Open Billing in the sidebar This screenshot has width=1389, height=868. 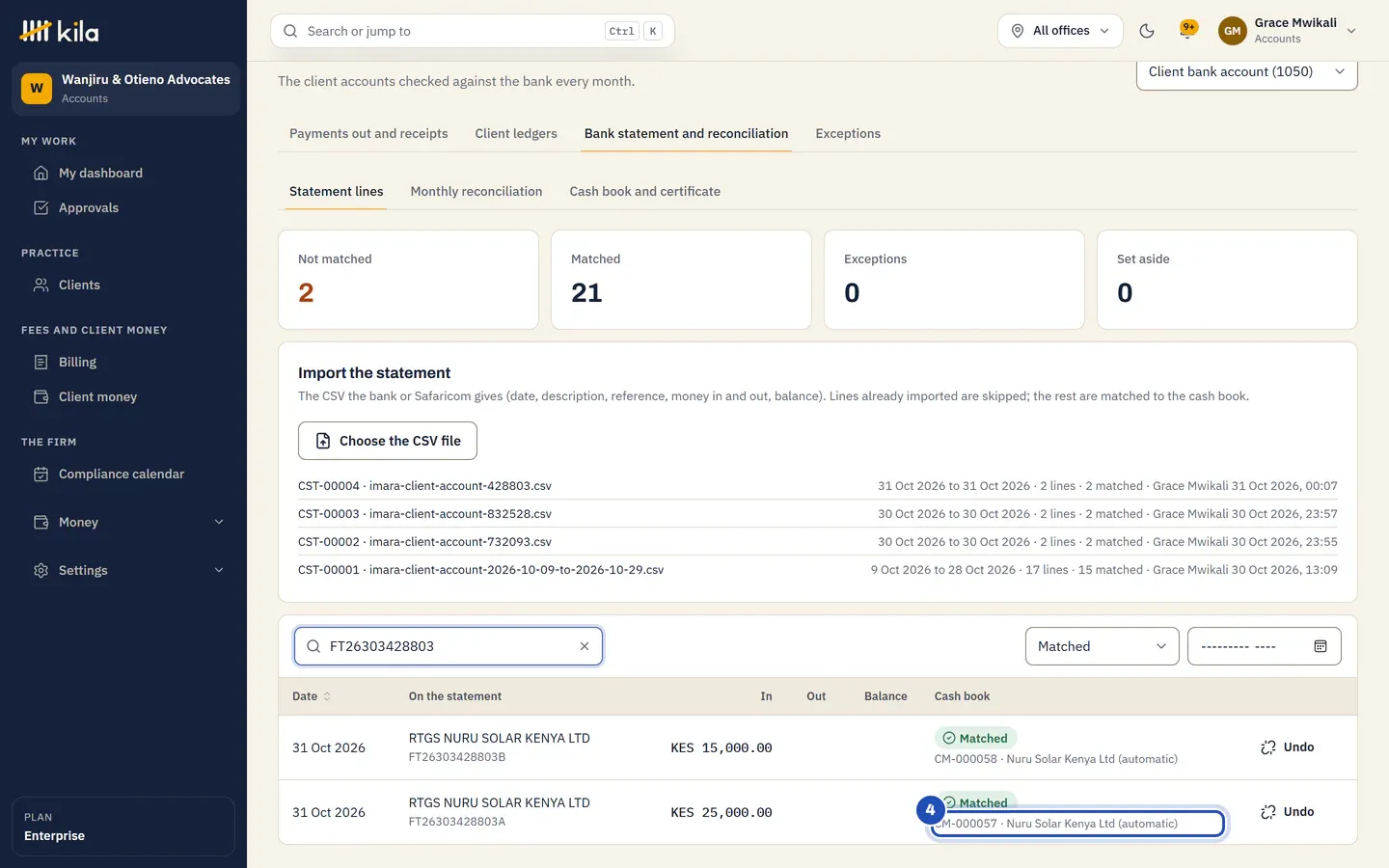point(123,362)
